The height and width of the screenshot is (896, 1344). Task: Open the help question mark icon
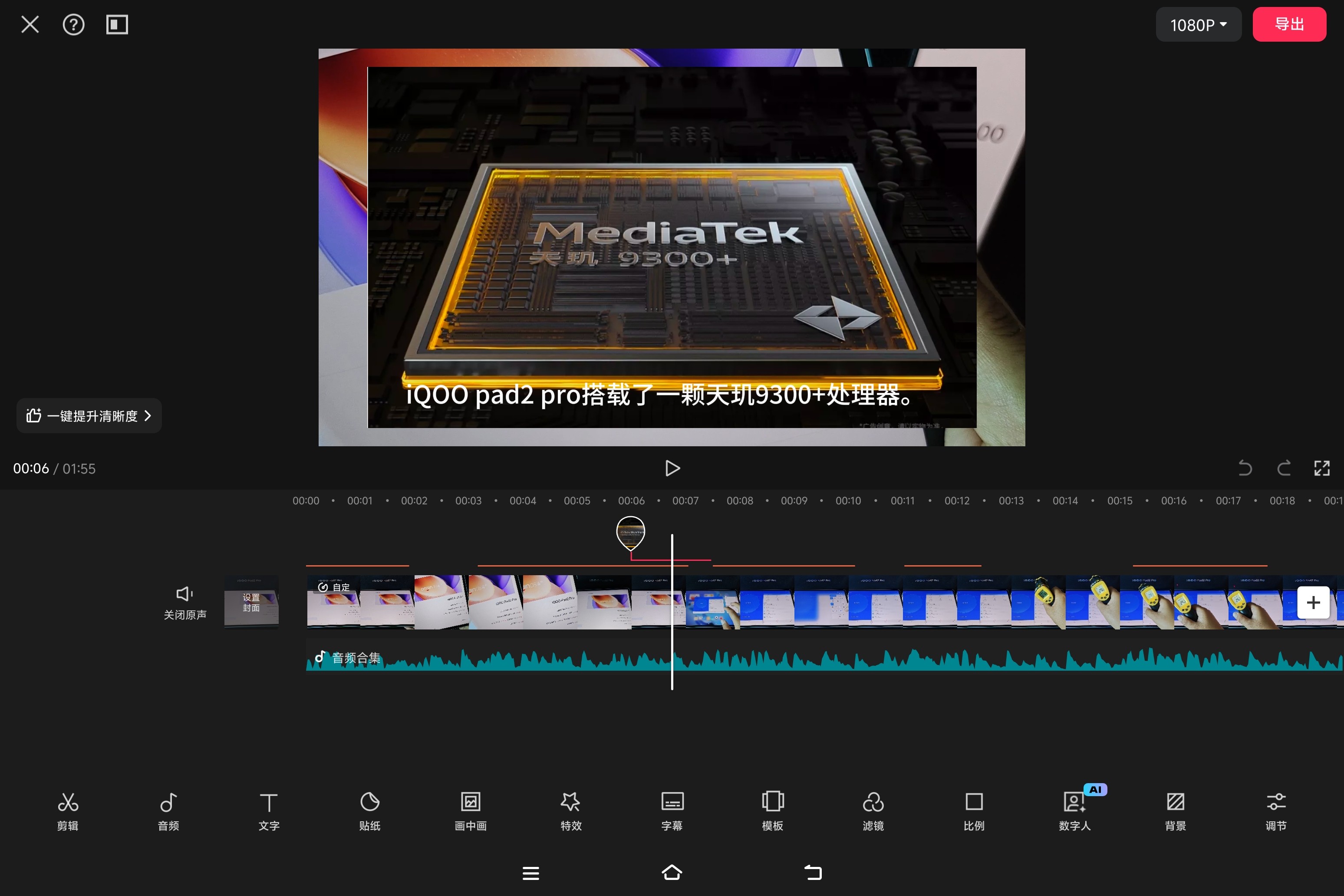73,25
